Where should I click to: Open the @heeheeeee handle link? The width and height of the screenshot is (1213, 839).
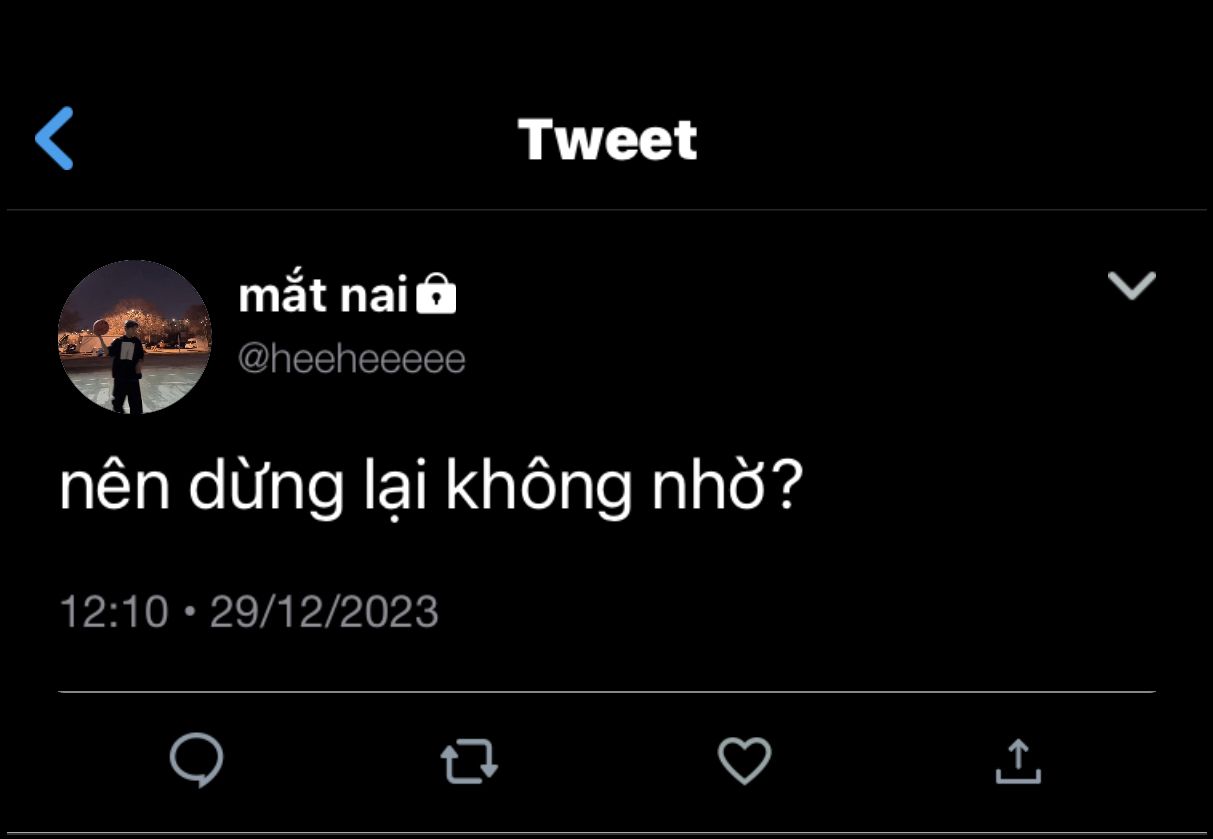tap(352, 359)
